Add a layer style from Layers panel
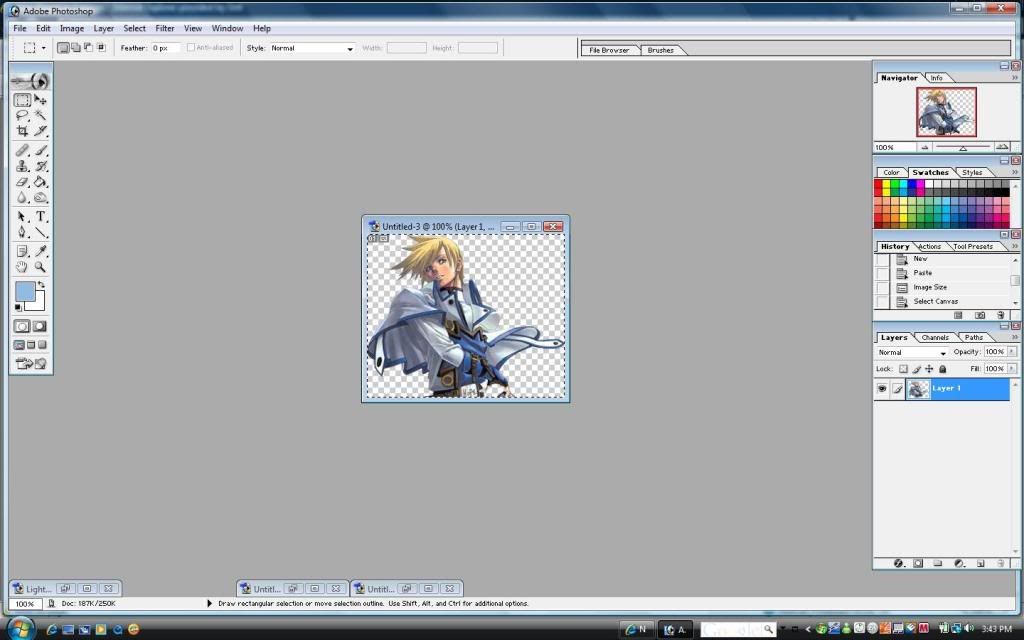Viewport: 1024px width, 640px height. pyautogui.click(x=899, y=563)
